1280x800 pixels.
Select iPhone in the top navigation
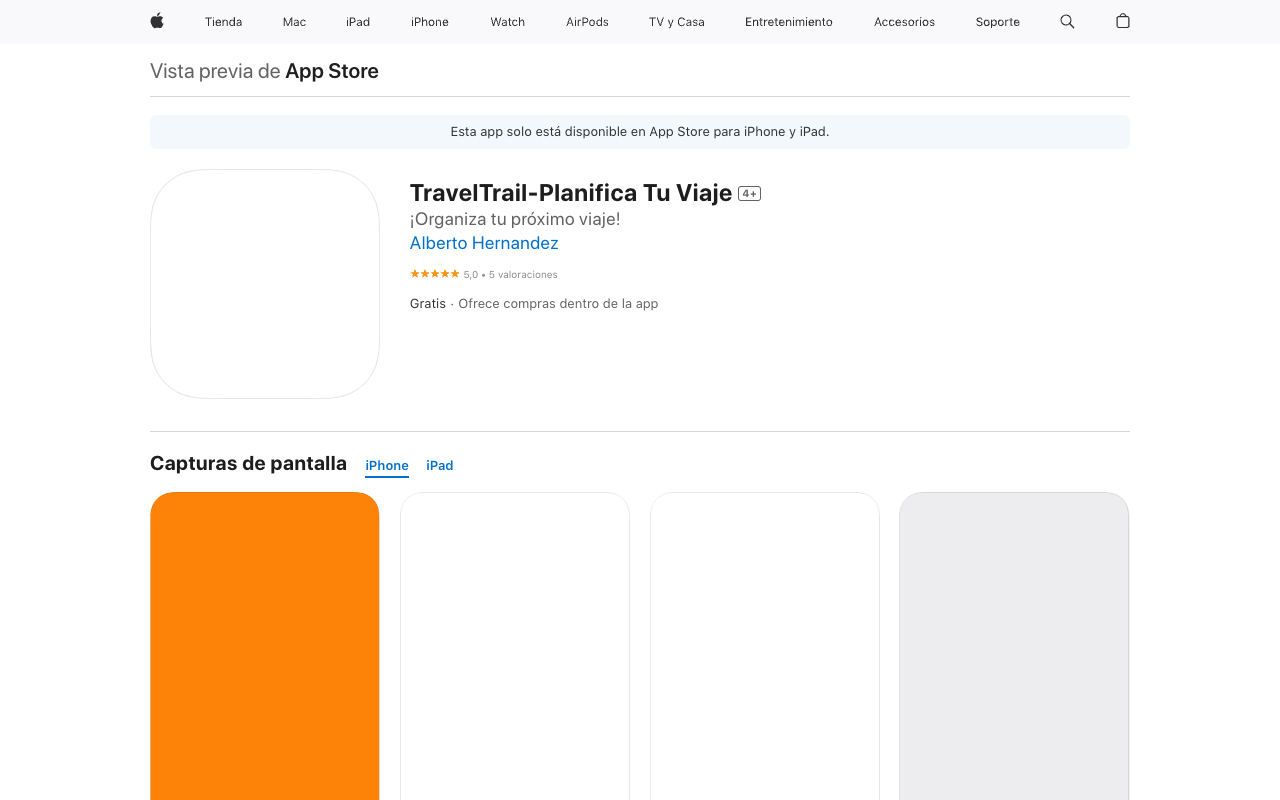tap(430, 22)
